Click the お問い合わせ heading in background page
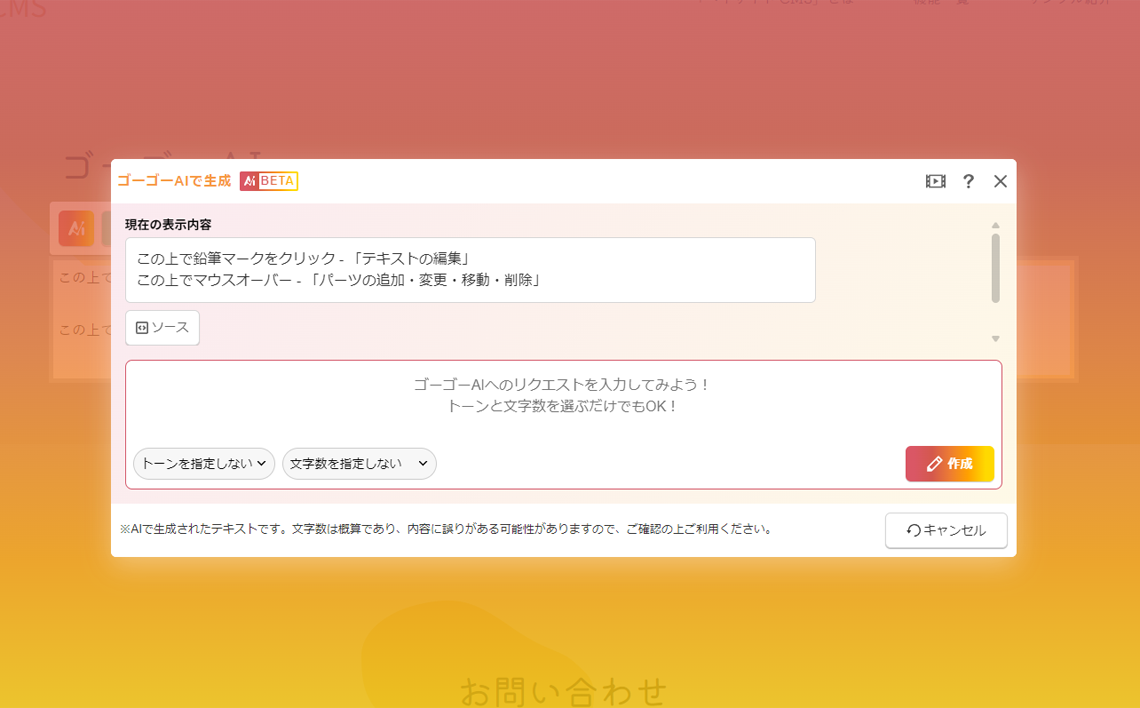 563,691
